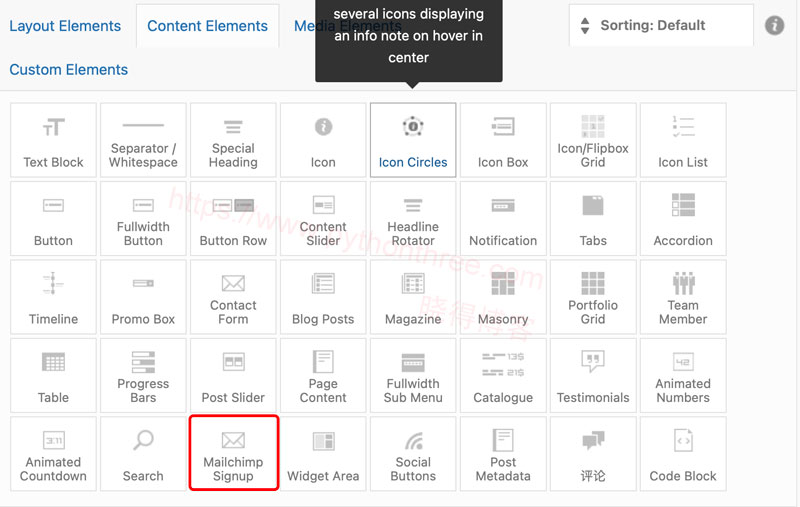Select the Special Heading element
800x507 pixels.
point(233,140)
